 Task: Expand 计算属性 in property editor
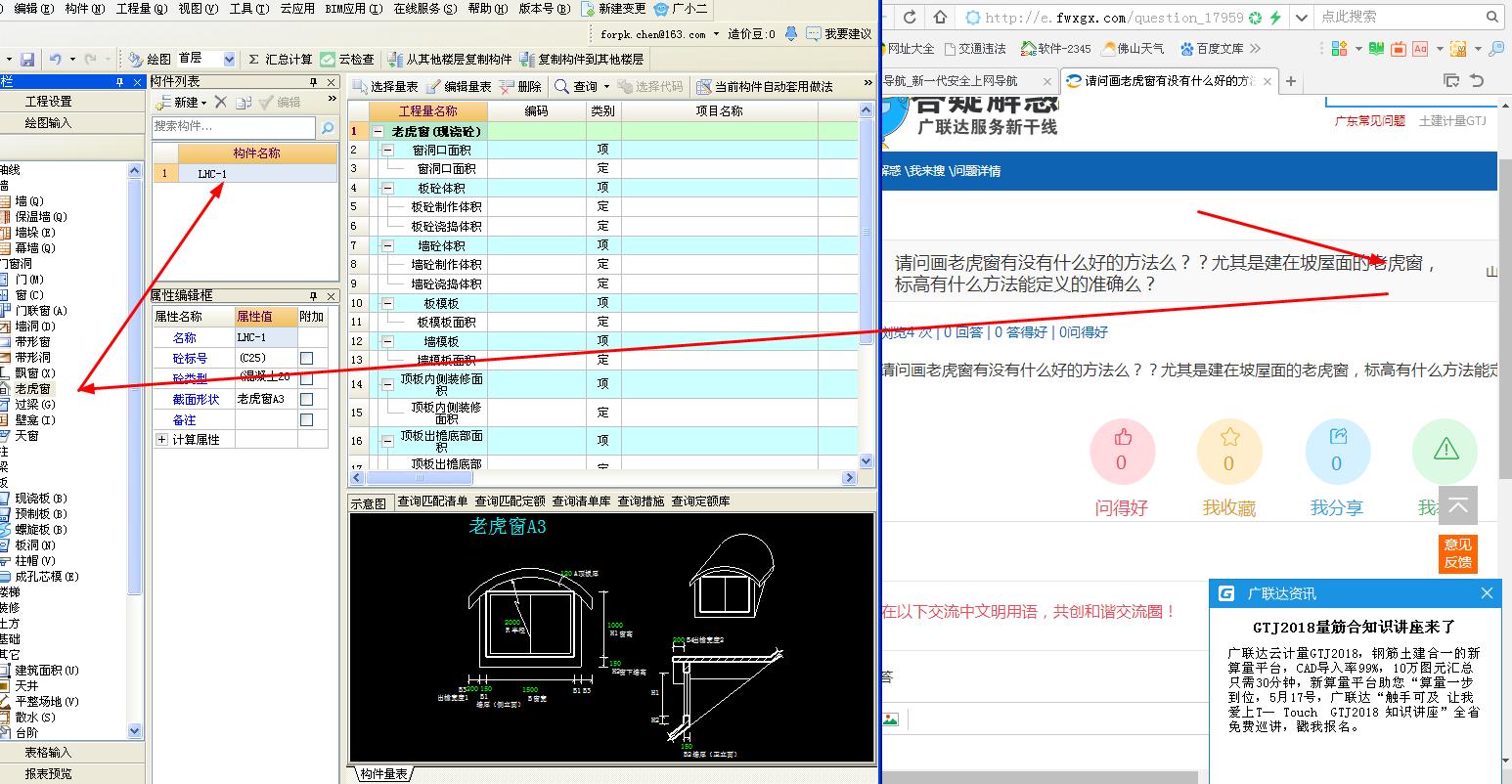[162, 440]
